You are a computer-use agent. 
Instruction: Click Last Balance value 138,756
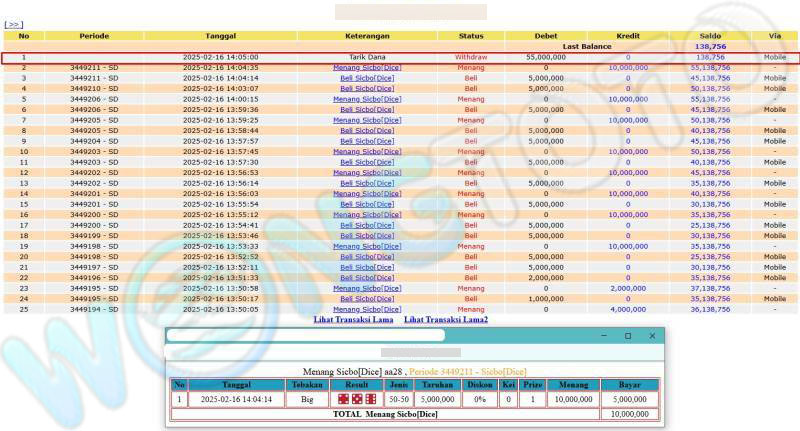(x=711, y=47)
